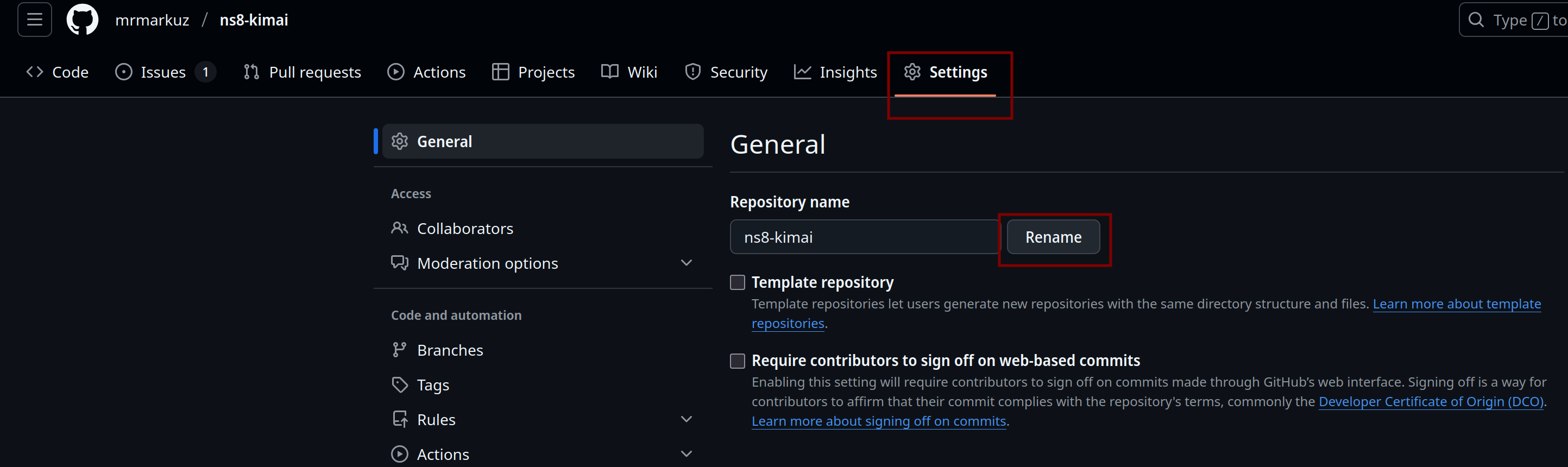Select Collaborators in the sidebar
Viewport: 1568px width, 467px height.
coord(464,228)
